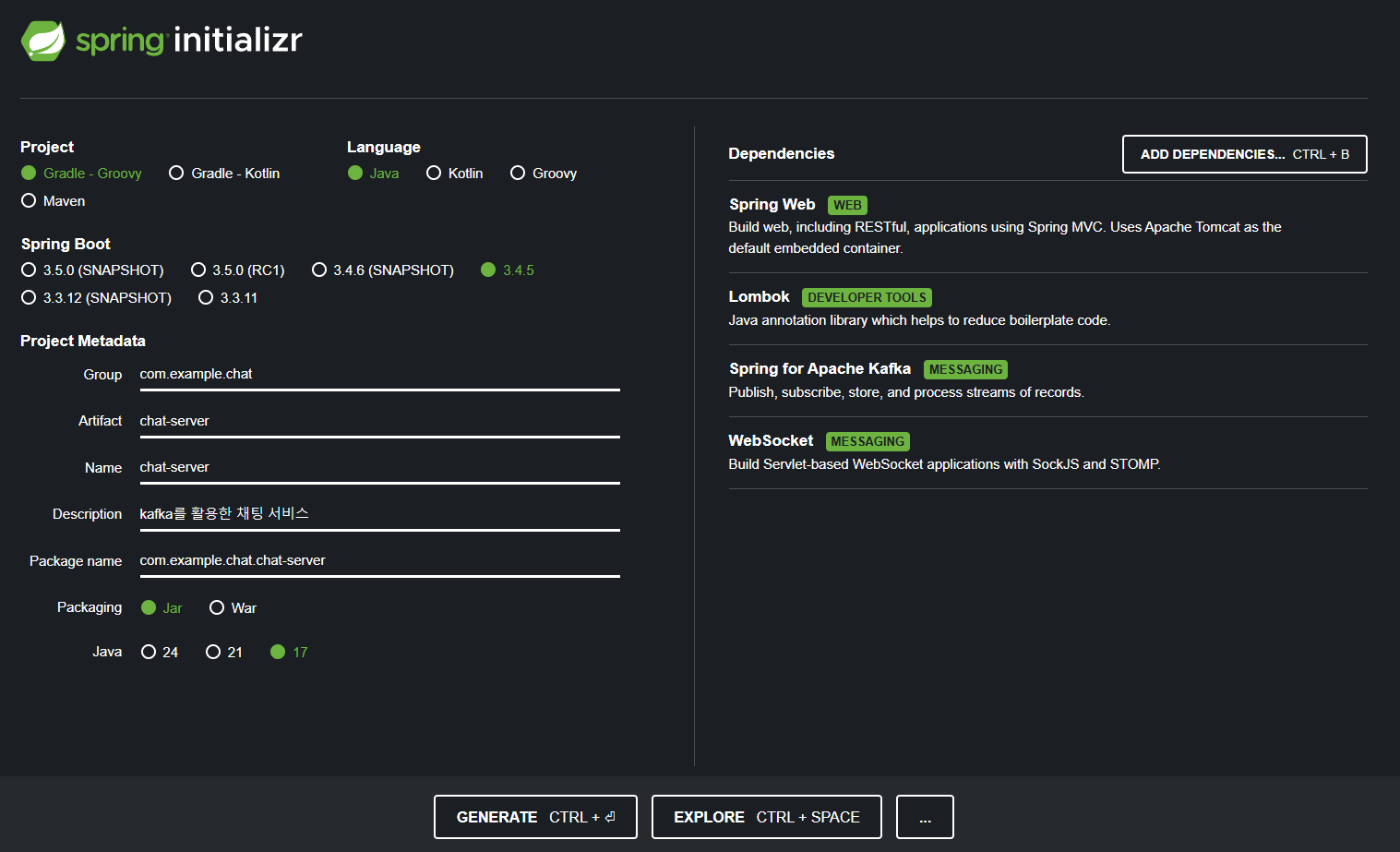
Task: Open the more options ellipsis button
Action: pyautogui.click(x=925, y=817)
